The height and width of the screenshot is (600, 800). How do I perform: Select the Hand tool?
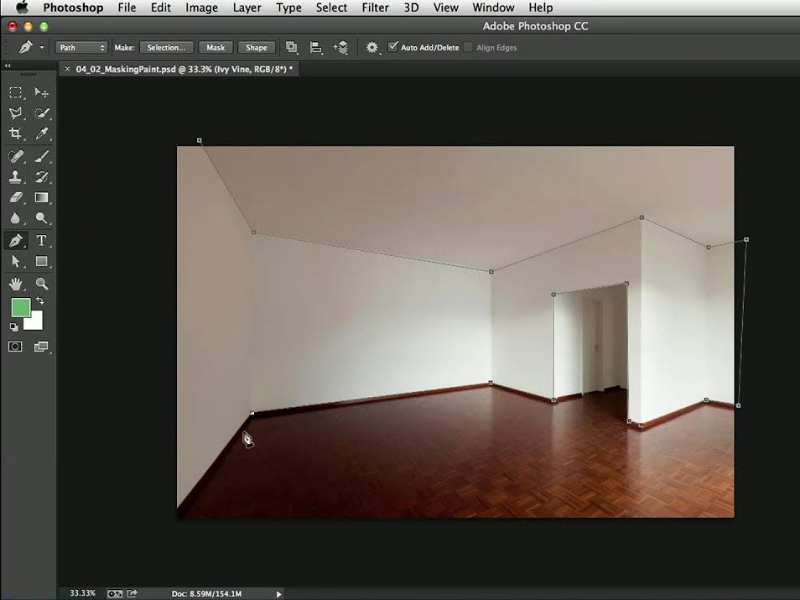click(16, 283)
